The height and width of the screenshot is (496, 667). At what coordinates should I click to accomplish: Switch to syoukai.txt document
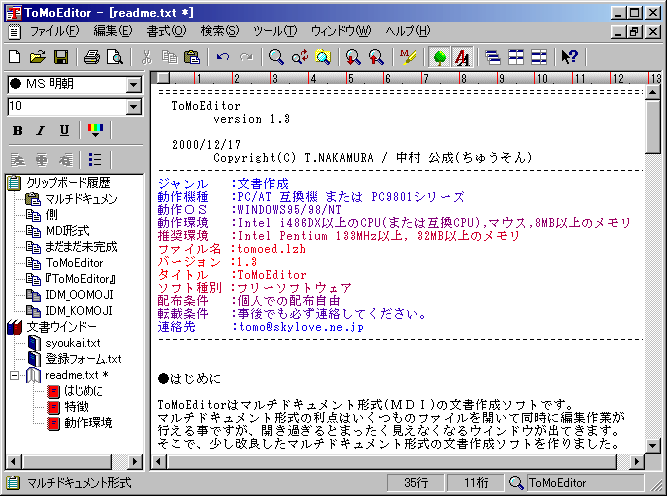click(73, 343)
